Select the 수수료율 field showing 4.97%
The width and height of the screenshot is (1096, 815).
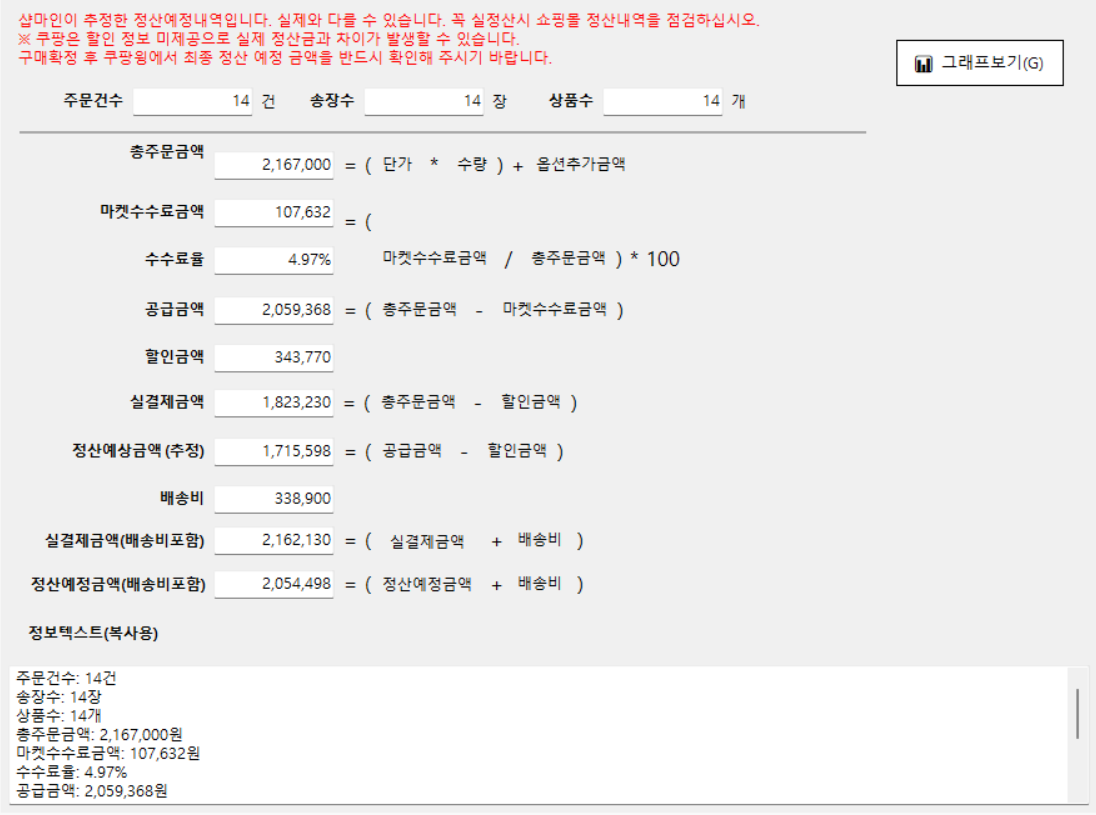[274, 260]
